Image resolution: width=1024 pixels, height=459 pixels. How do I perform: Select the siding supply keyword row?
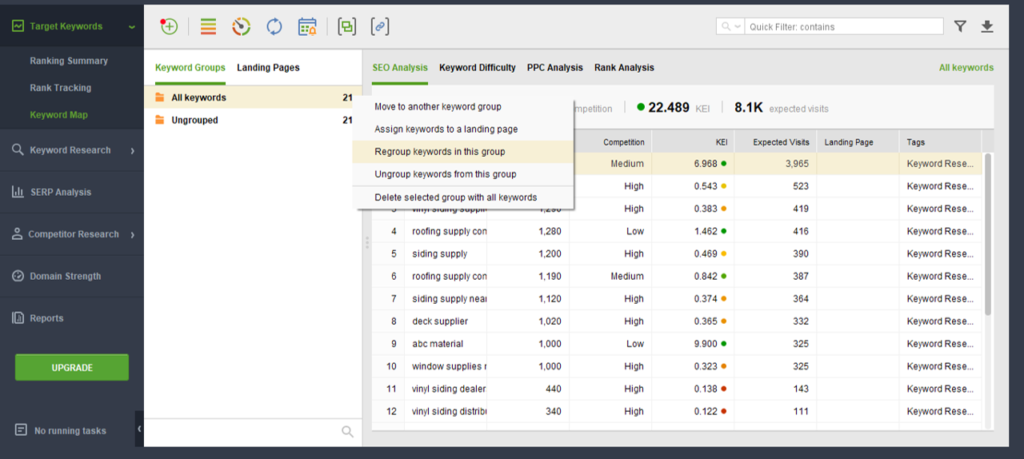pyautogui.click(x=677, y=253)
